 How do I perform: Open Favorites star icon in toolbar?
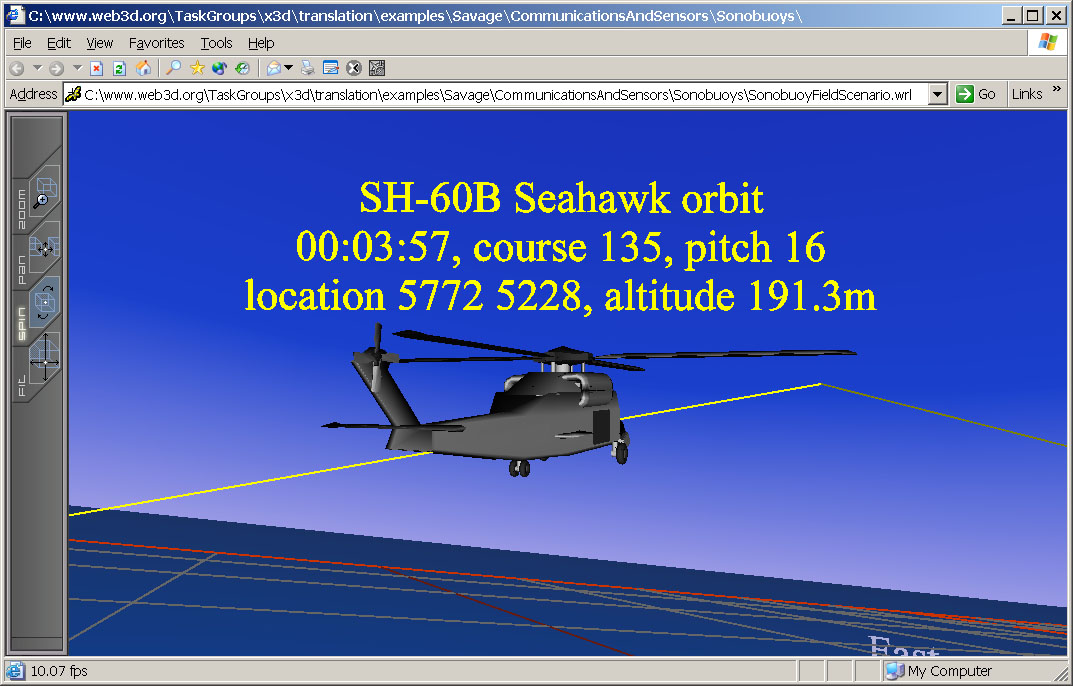click(197, 68)
